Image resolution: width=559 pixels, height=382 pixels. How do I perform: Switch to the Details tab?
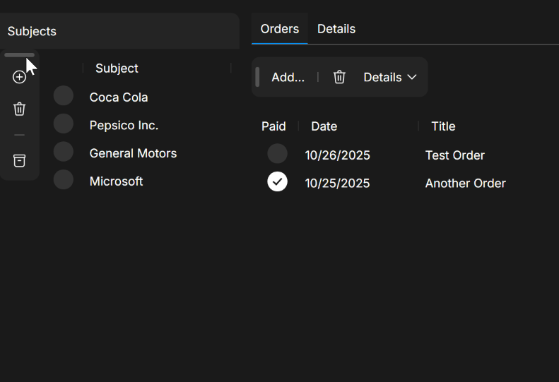[336, 29]
